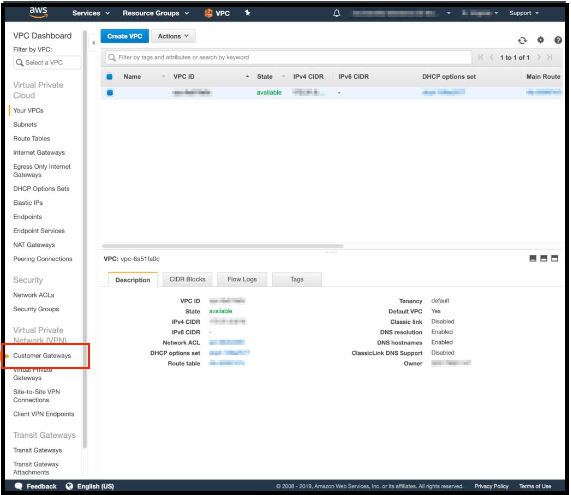571x495 pixels.
Task: Open the AWS home logo
Action: point(39,12)
